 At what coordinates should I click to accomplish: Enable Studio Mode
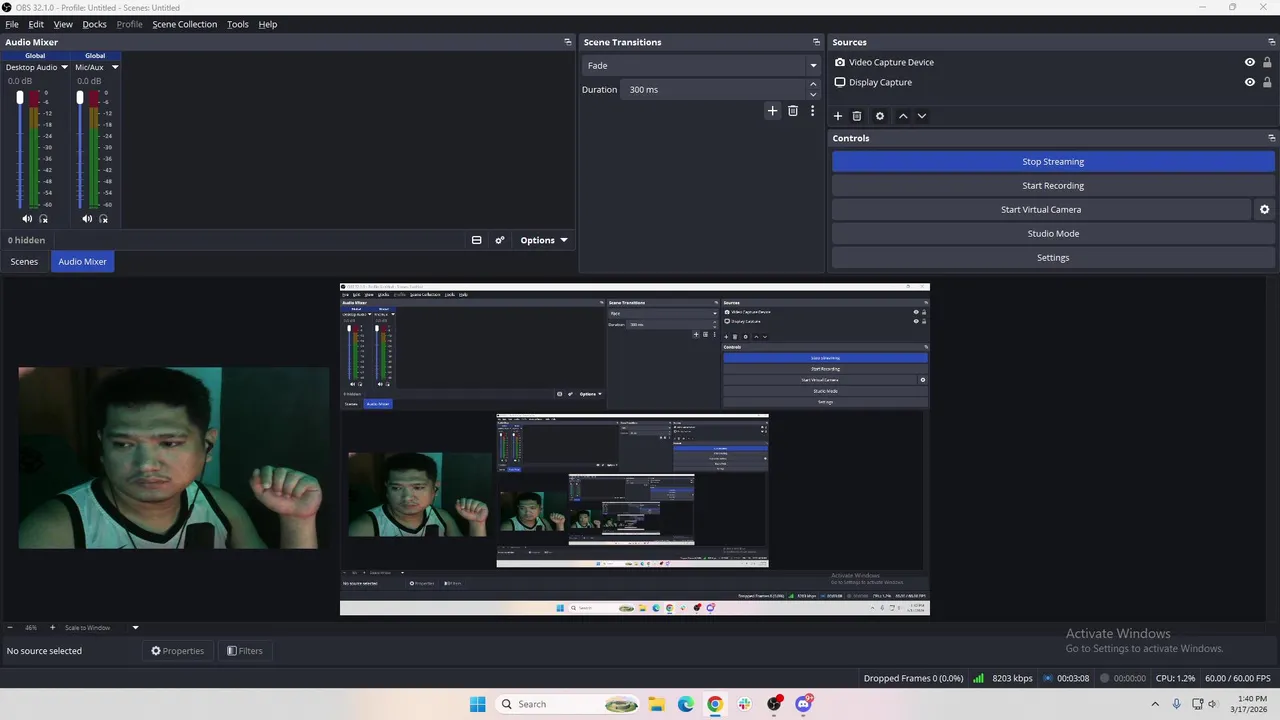click(1053, 234)
